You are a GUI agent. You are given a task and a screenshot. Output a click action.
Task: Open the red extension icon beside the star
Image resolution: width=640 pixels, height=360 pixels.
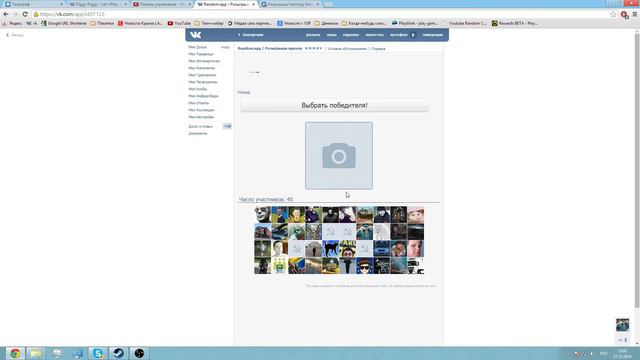pyautogui.click(x=624, y=15)
